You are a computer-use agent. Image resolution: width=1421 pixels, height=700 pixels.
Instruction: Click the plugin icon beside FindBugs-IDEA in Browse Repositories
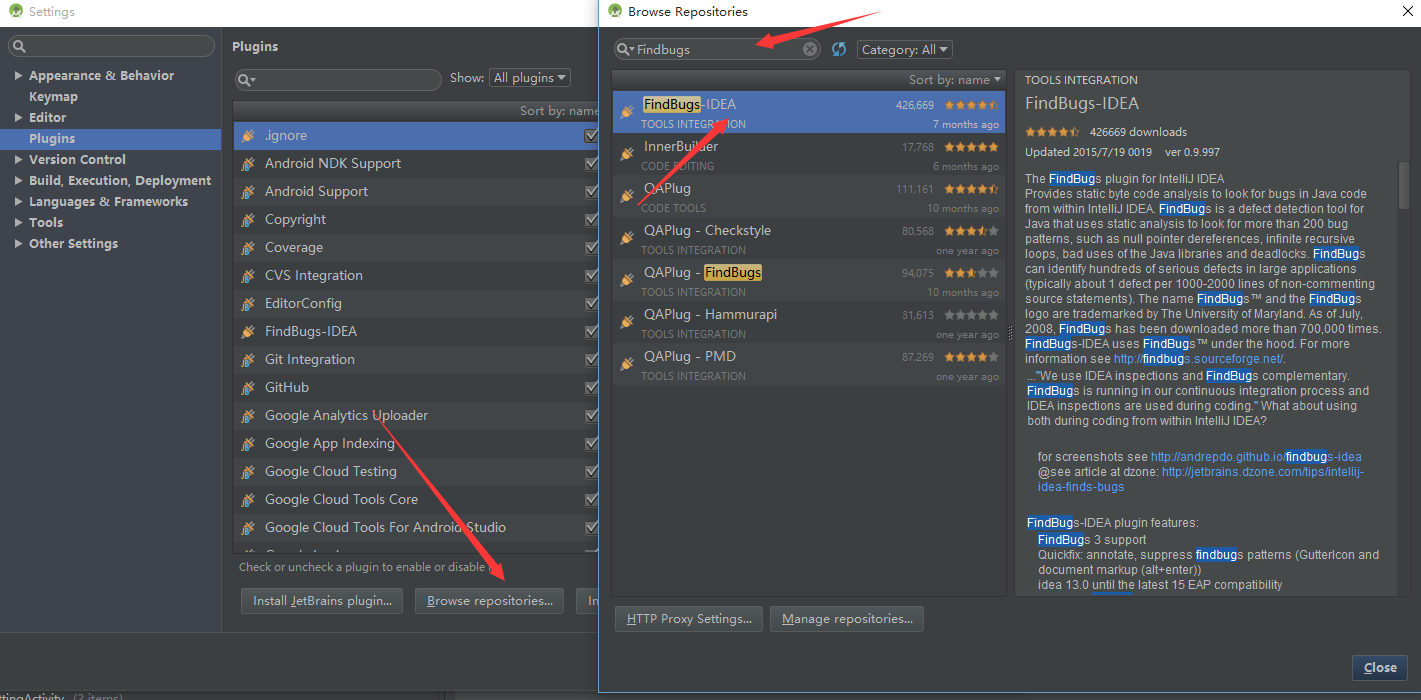(627, 112)
